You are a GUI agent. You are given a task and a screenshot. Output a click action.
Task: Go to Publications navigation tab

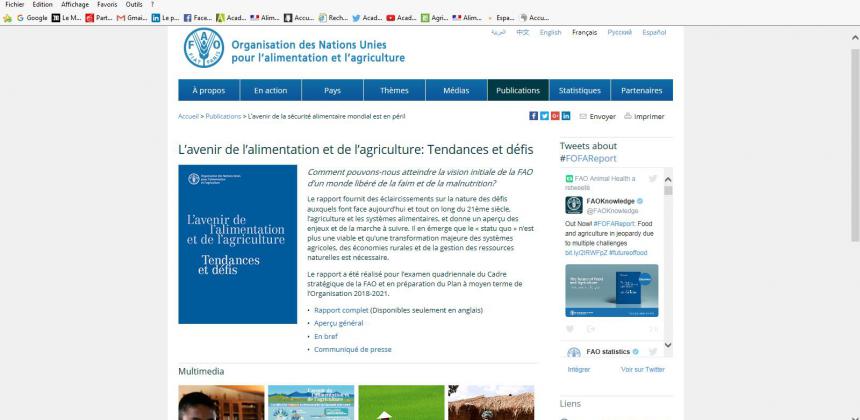tap(518, 90)
